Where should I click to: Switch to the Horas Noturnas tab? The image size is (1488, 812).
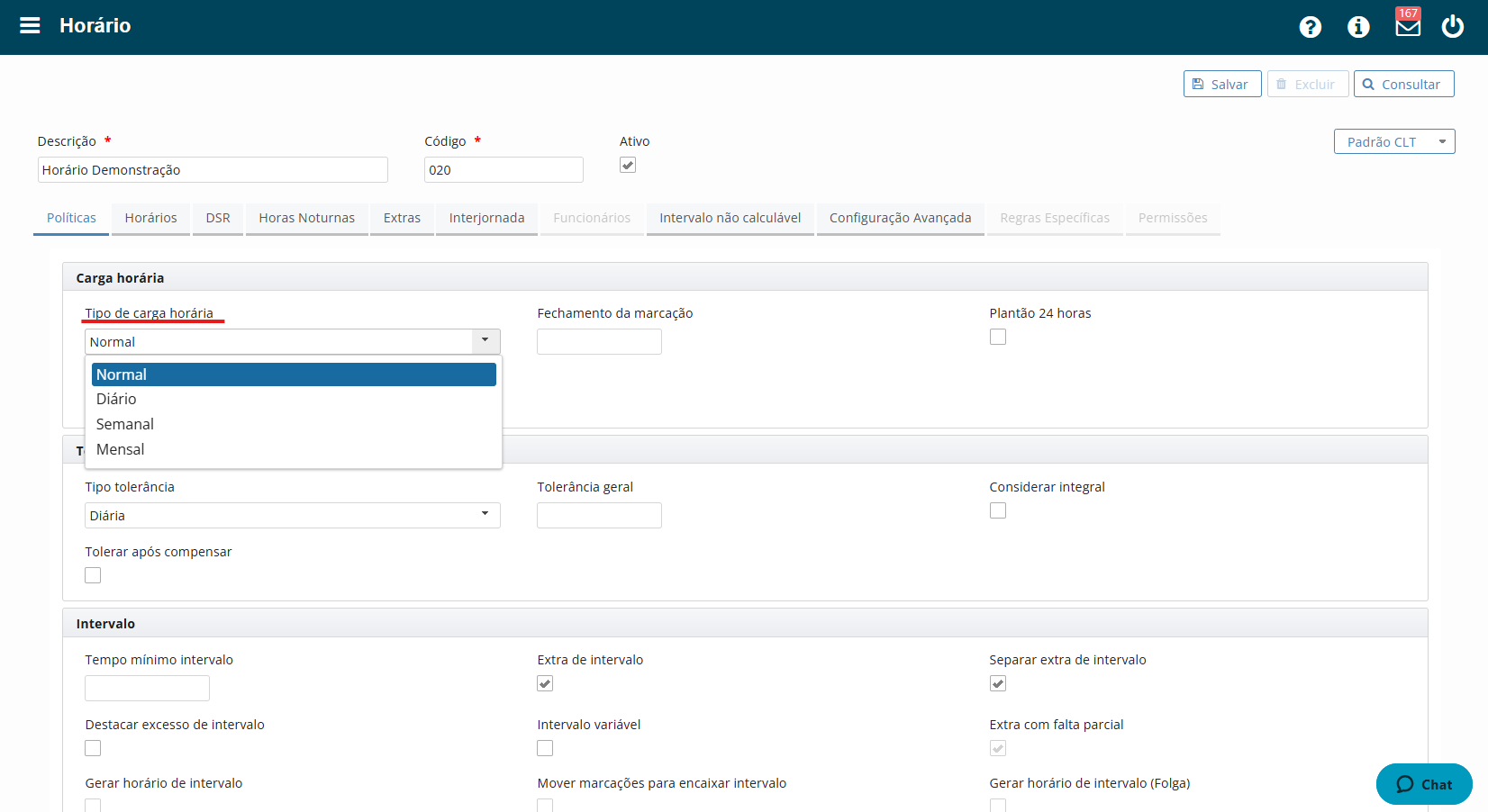pyautogui.click(x=307, y=218)
